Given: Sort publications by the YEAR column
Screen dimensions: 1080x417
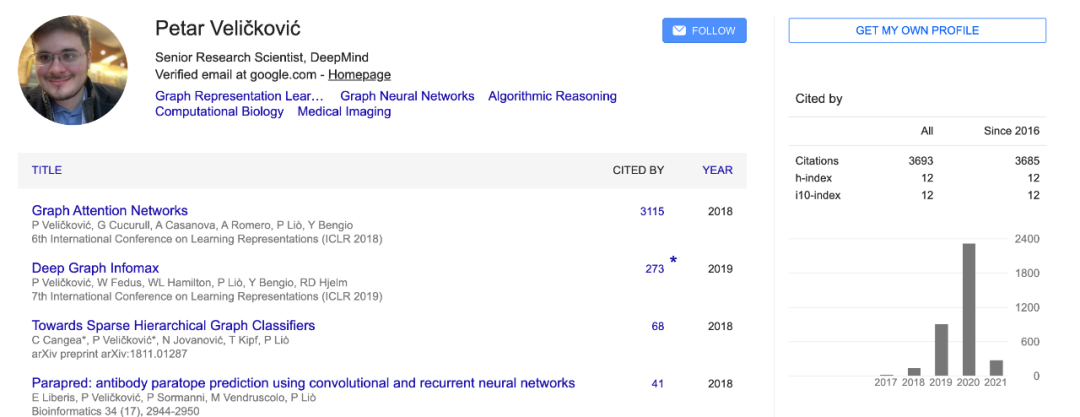Looking at the screenshot, I should click(717, 170).
